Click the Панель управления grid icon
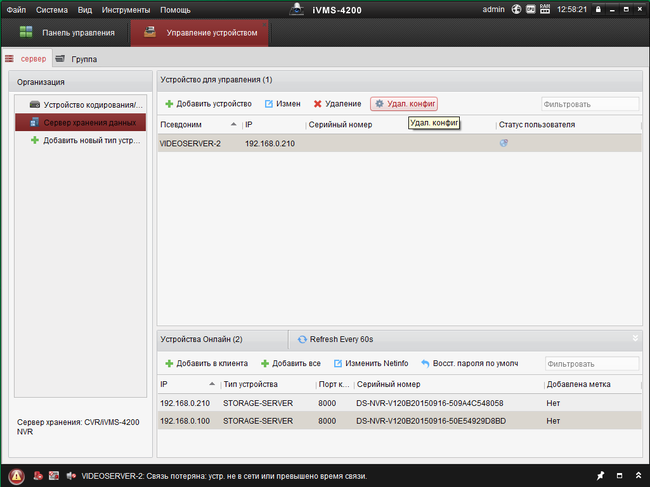This screenshot has width=650, height=487. [x=26, y=32]
